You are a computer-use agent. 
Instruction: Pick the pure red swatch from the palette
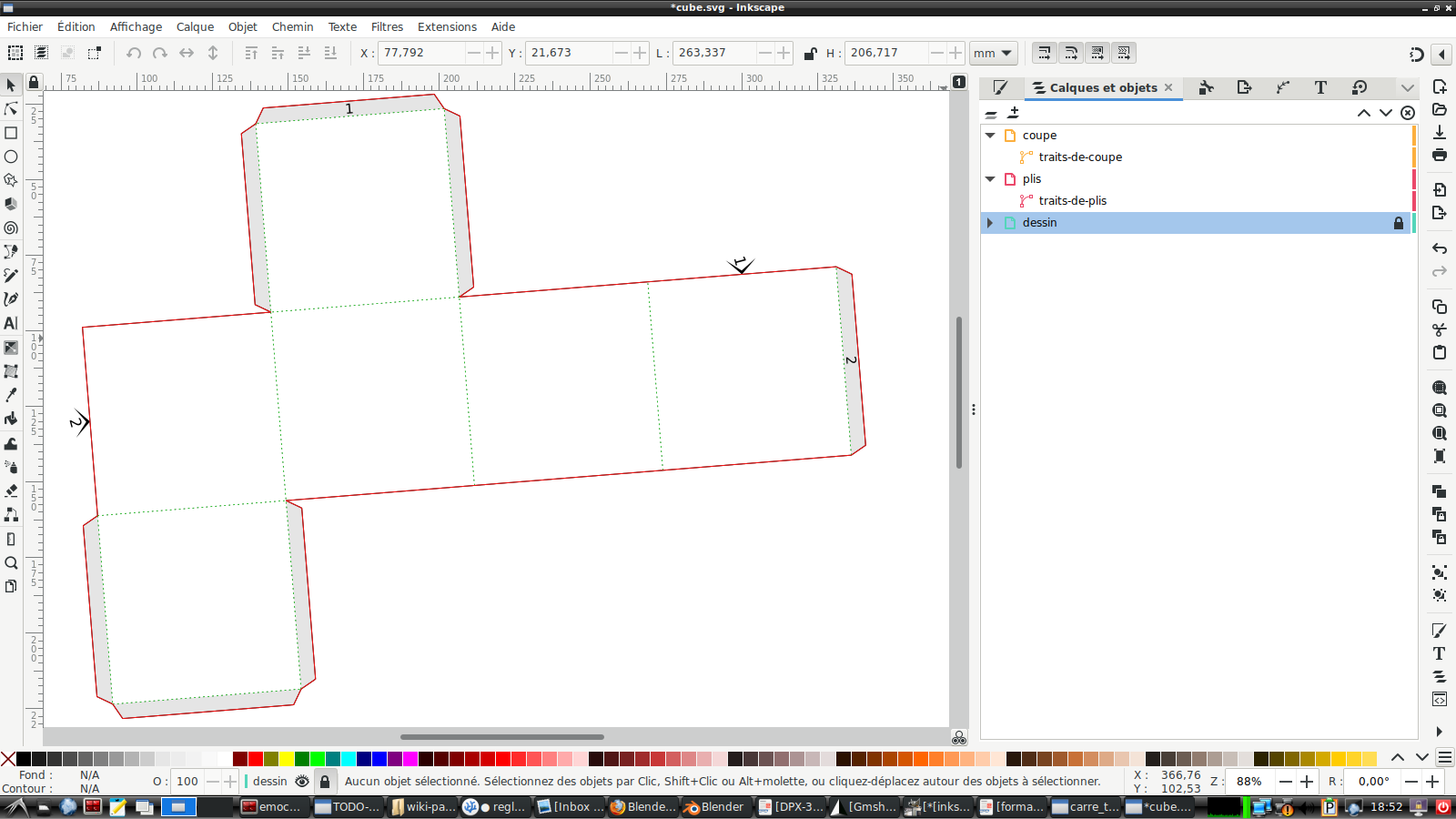(x=258, y=758)
